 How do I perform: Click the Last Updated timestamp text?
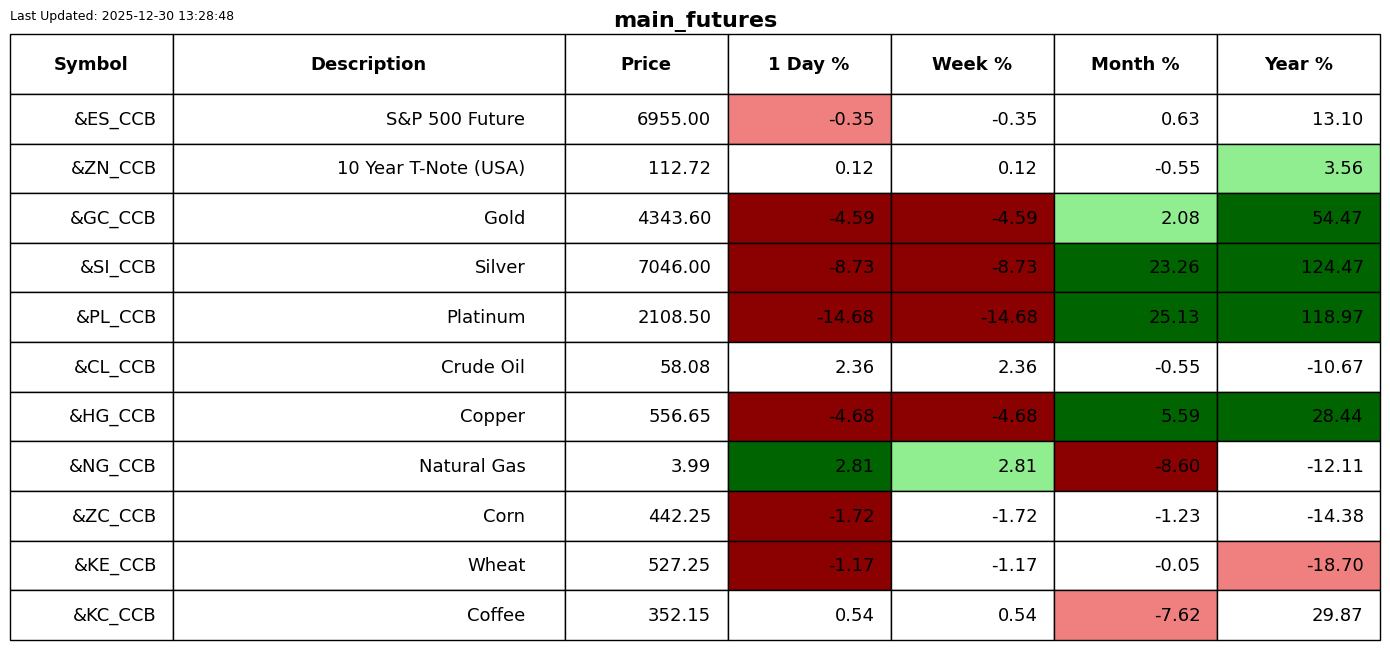tap(122, 16)
